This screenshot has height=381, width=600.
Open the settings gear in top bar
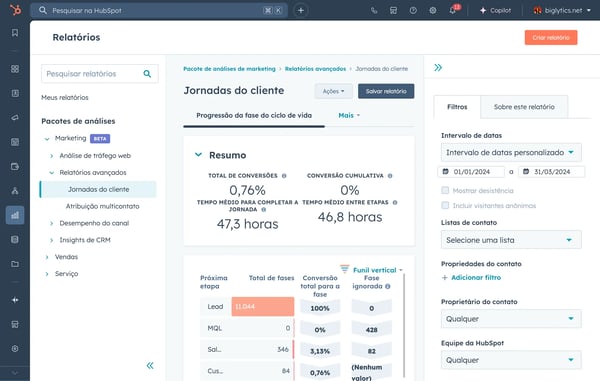tap(432, 10)
